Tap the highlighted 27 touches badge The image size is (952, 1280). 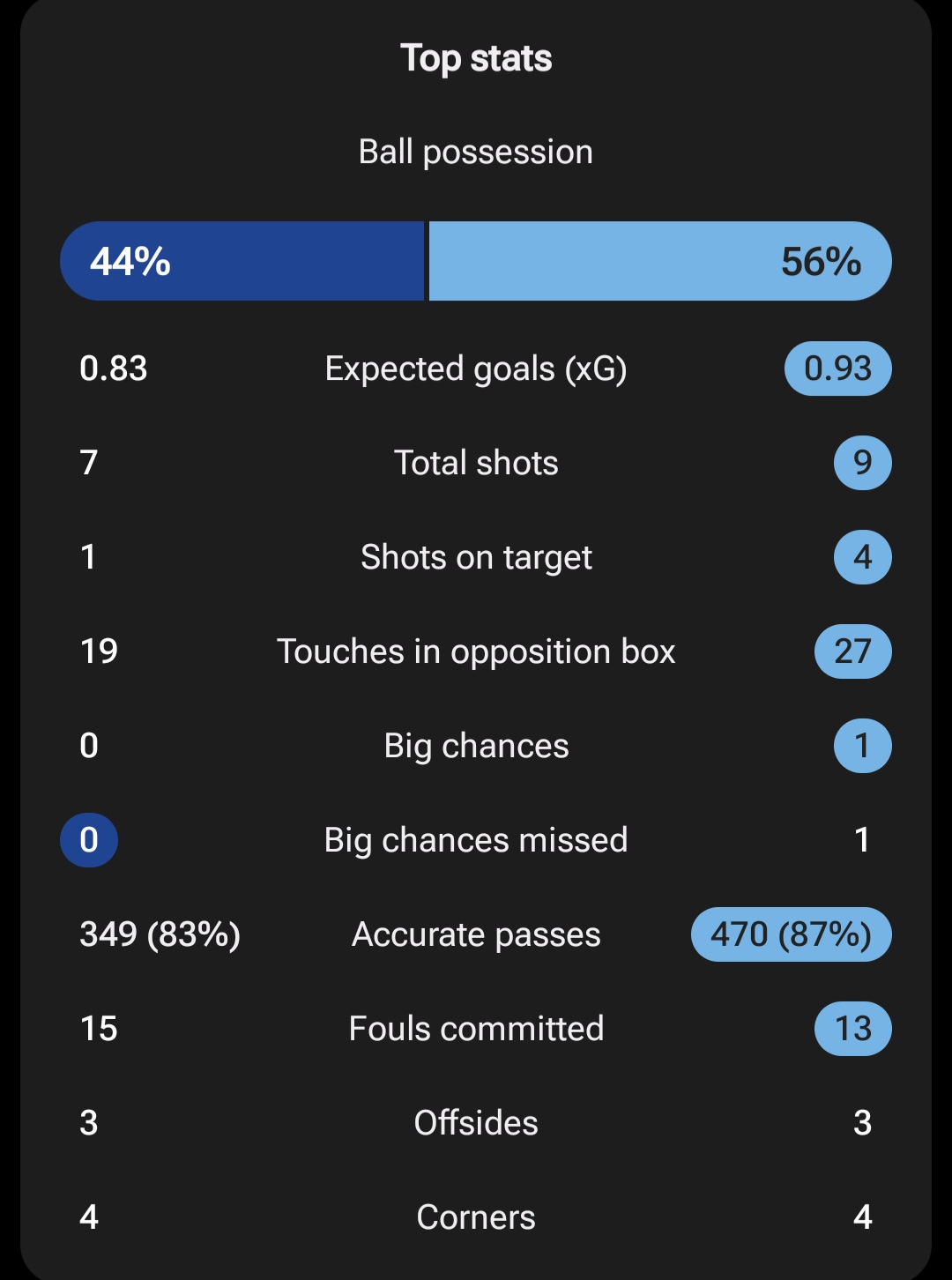point(853,651)
